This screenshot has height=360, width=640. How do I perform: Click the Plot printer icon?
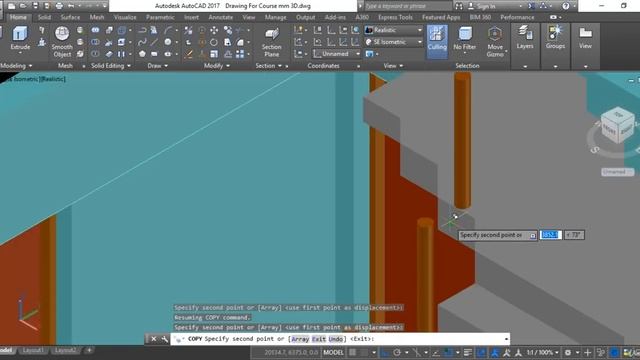[59, 6]
